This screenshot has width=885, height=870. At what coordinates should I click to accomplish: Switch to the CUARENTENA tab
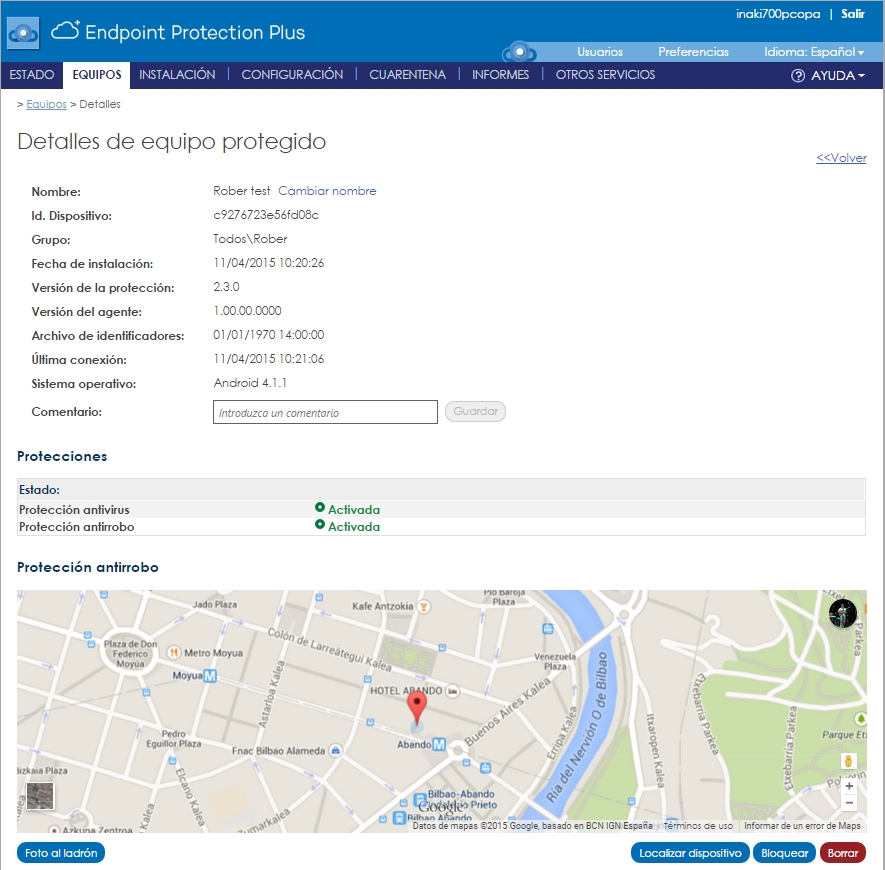coord(408,75)
